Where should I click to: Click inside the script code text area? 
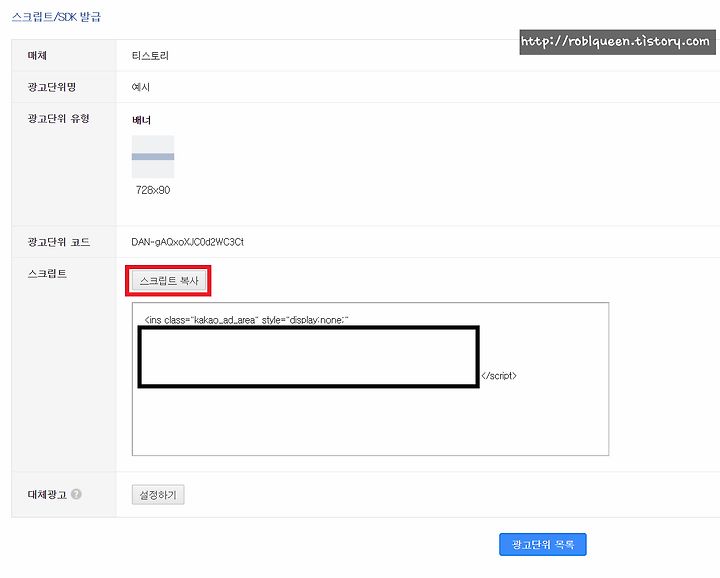tap(370, 379)
